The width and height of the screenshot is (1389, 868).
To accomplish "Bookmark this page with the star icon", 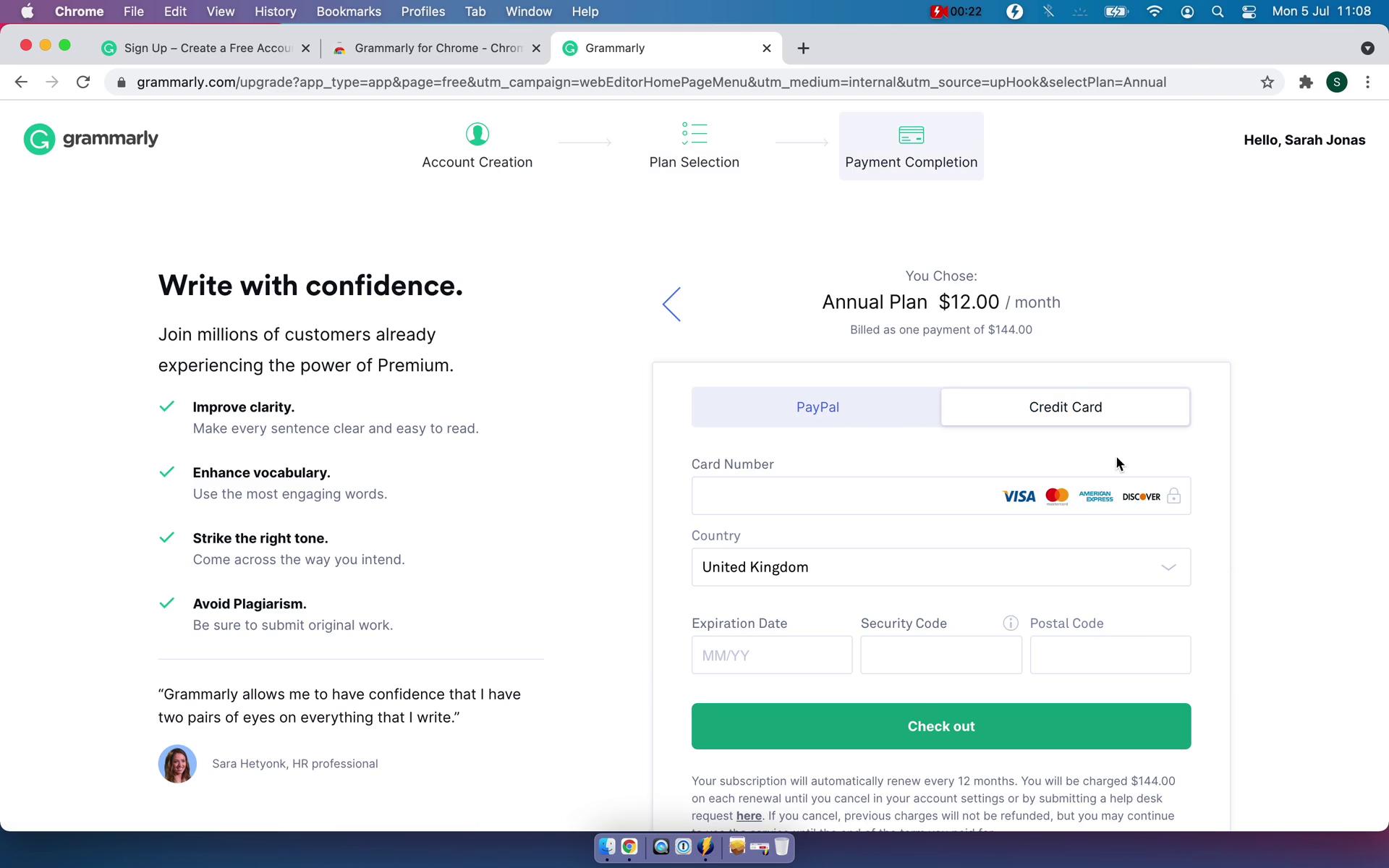I will point(1267,82).
